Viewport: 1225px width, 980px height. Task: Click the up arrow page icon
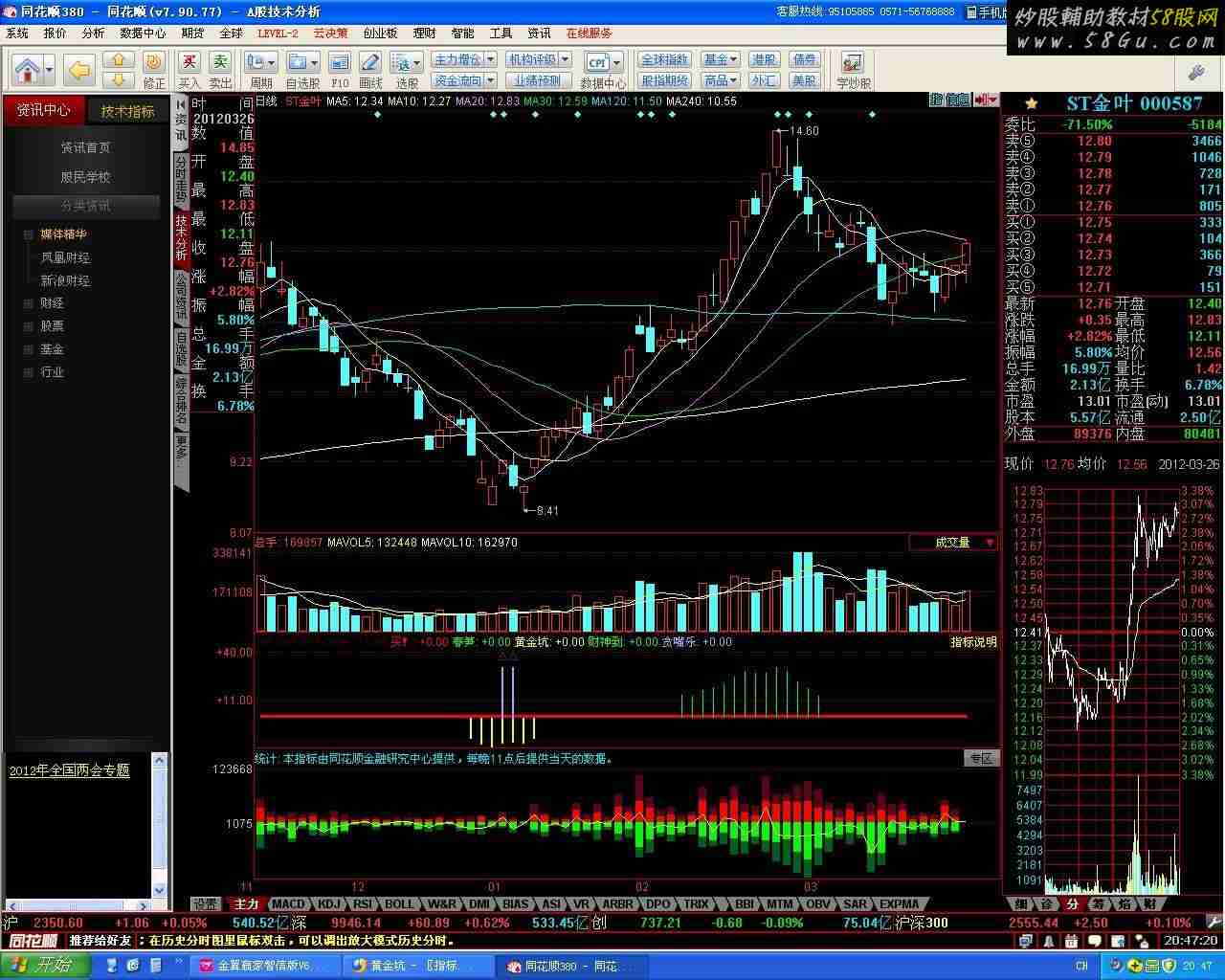tap(119, 59)
